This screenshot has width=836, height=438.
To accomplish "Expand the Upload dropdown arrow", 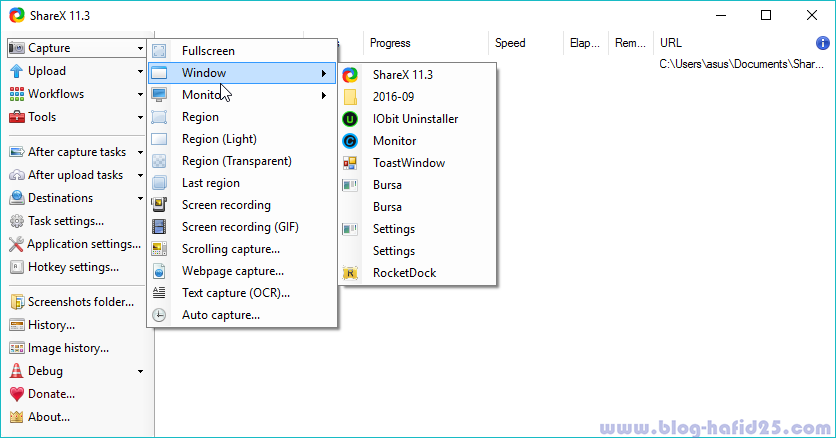I will tap(140, 71).
